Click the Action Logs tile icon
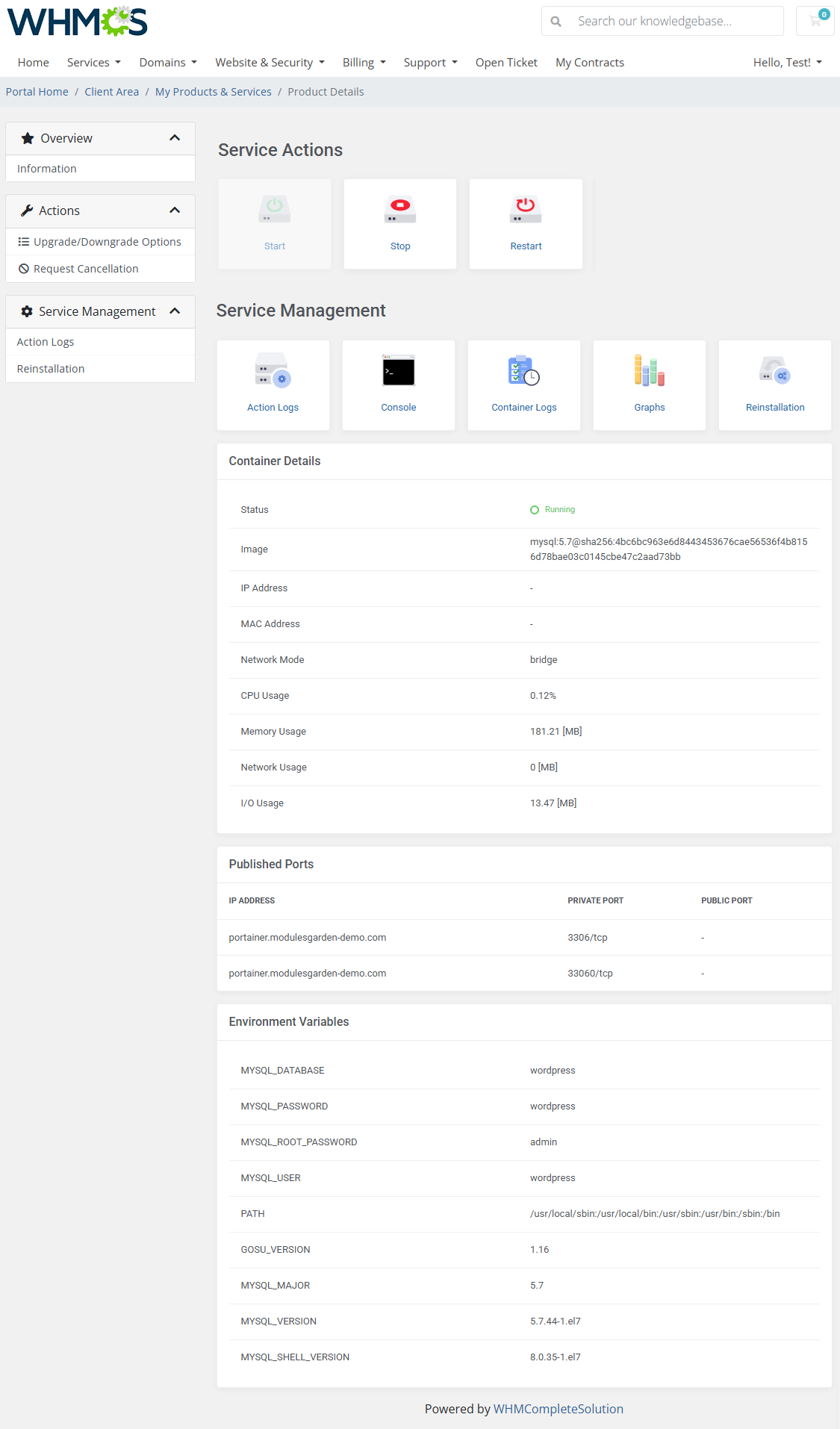This screenshot has height=1429, width=840. point(273,371)
